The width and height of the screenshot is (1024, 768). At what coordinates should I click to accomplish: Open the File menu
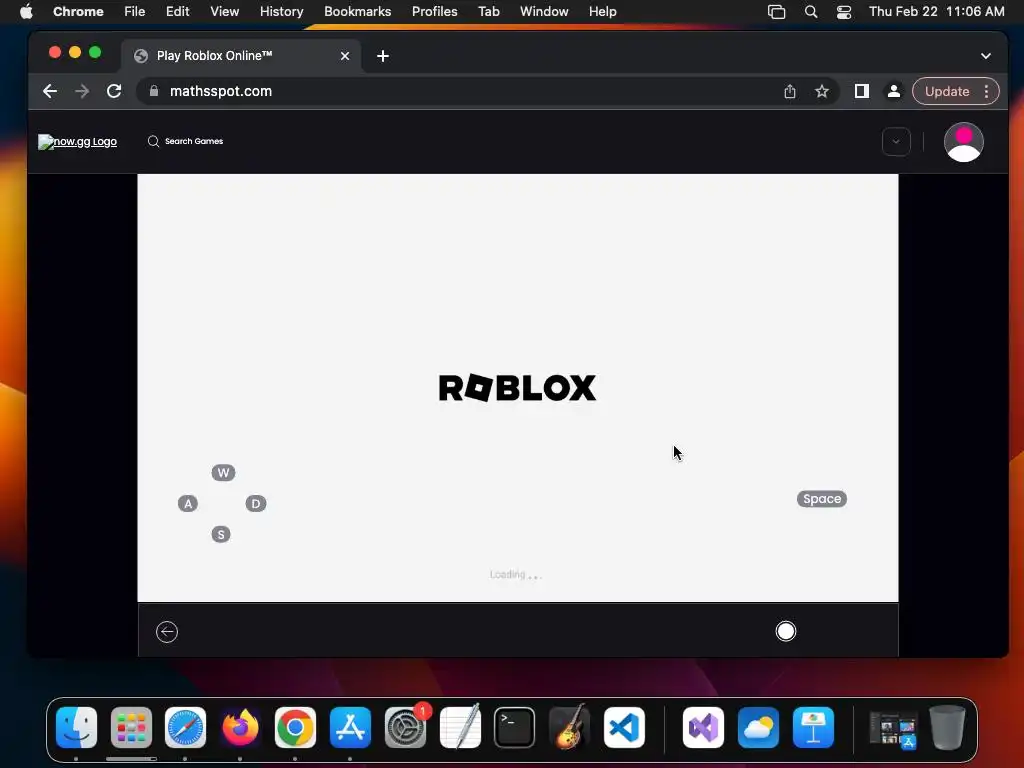point(135,12)
